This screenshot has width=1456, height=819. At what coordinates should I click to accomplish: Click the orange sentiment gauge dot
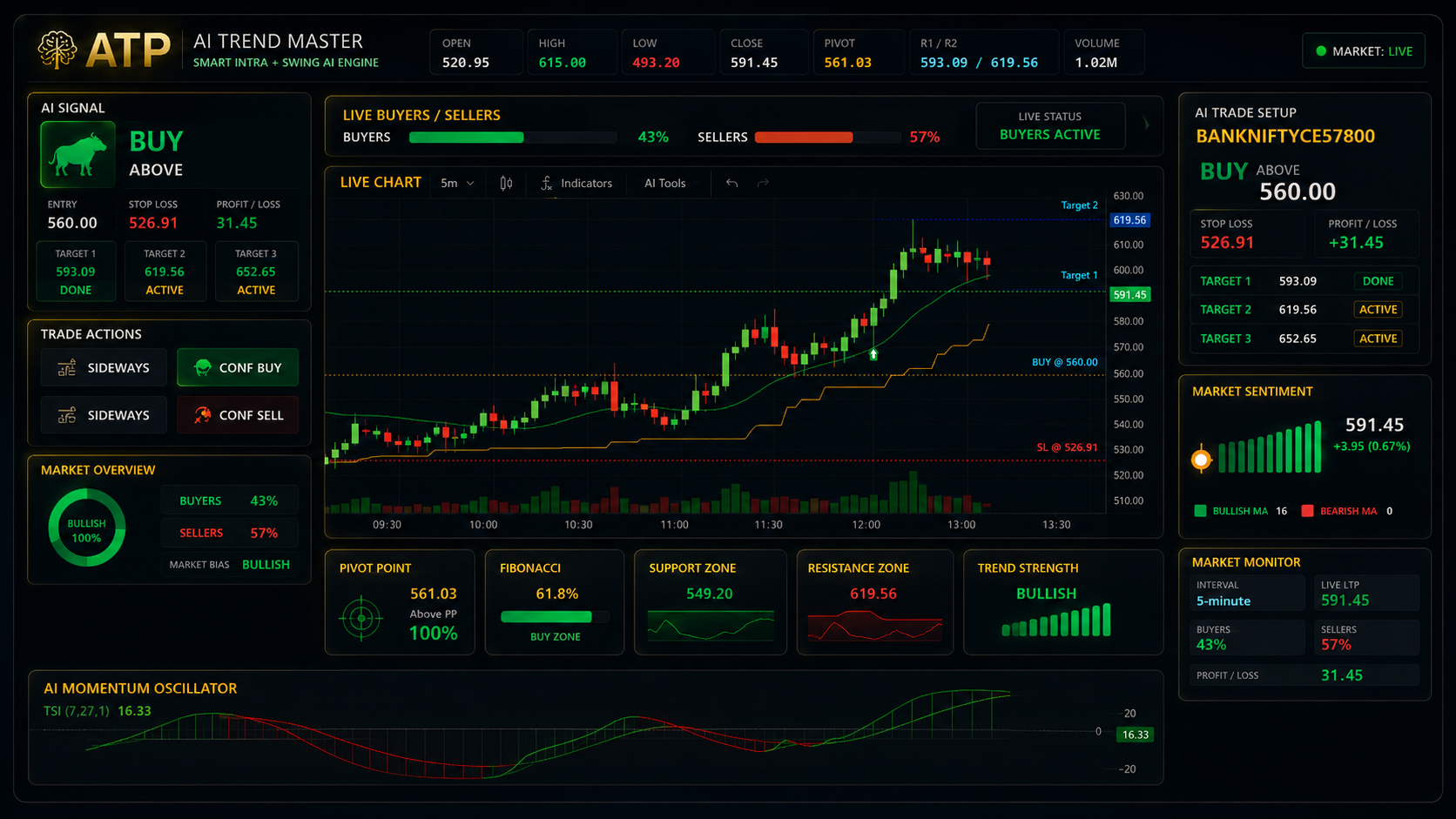click(1201, 459)
